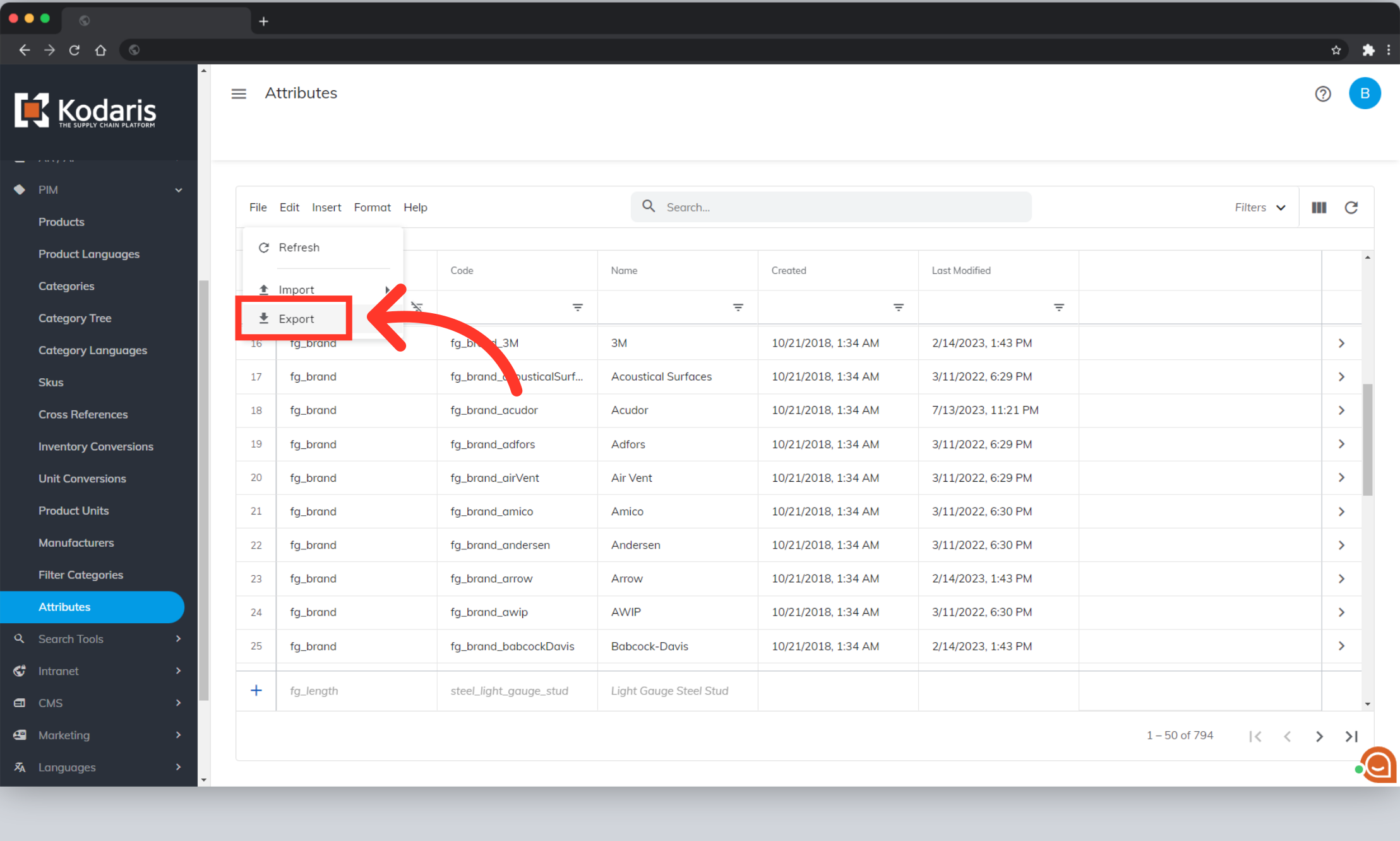The height and width of the screenshot is (841, 1400).
Task: Go to next page of attributes
Action: (1319, 736)
